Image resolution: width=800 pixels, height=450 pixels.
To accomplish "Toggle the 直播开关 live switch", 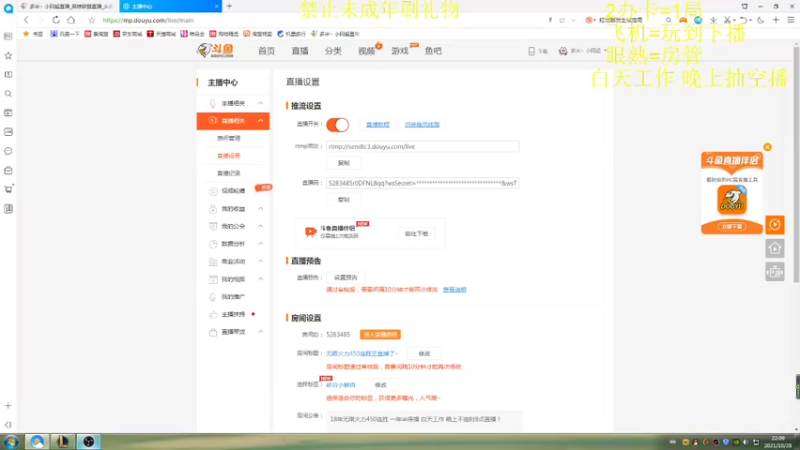I will click(338, 124).
